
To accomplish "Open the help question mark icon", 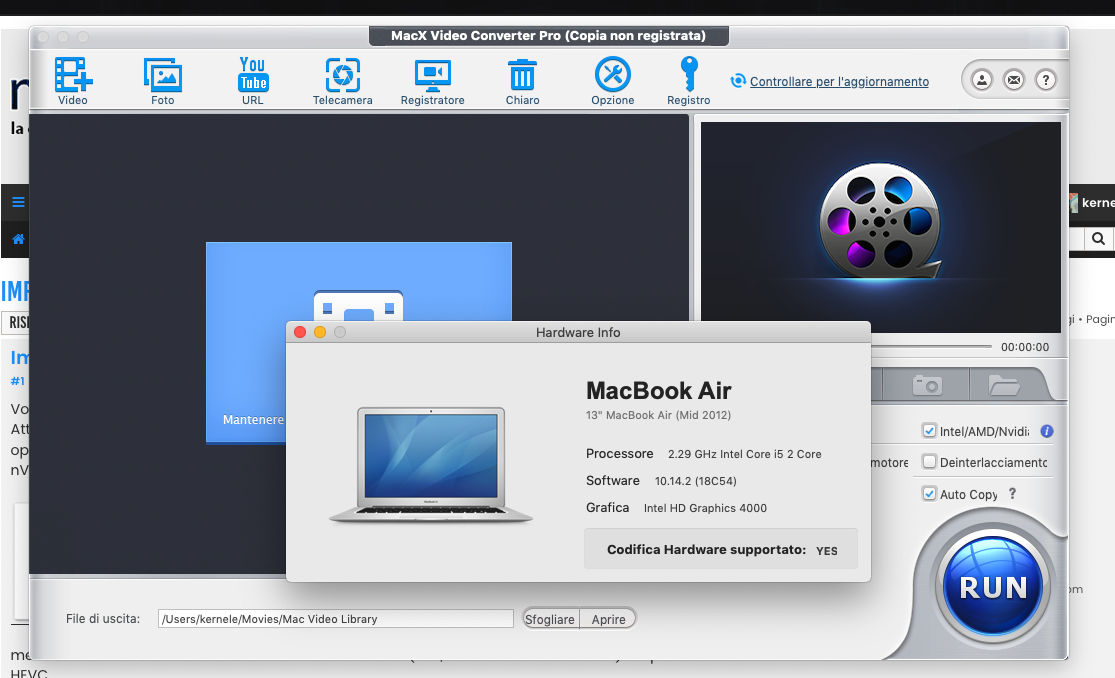I will pos(1045,80).
